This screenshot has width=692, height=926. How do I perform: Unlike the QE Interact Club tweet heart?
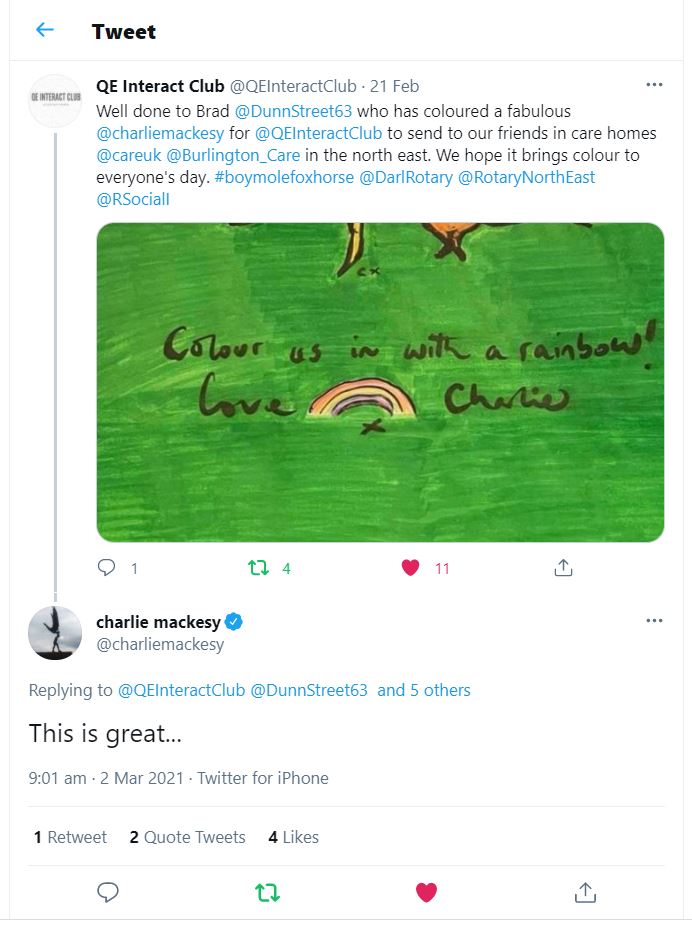pos(410,568)
